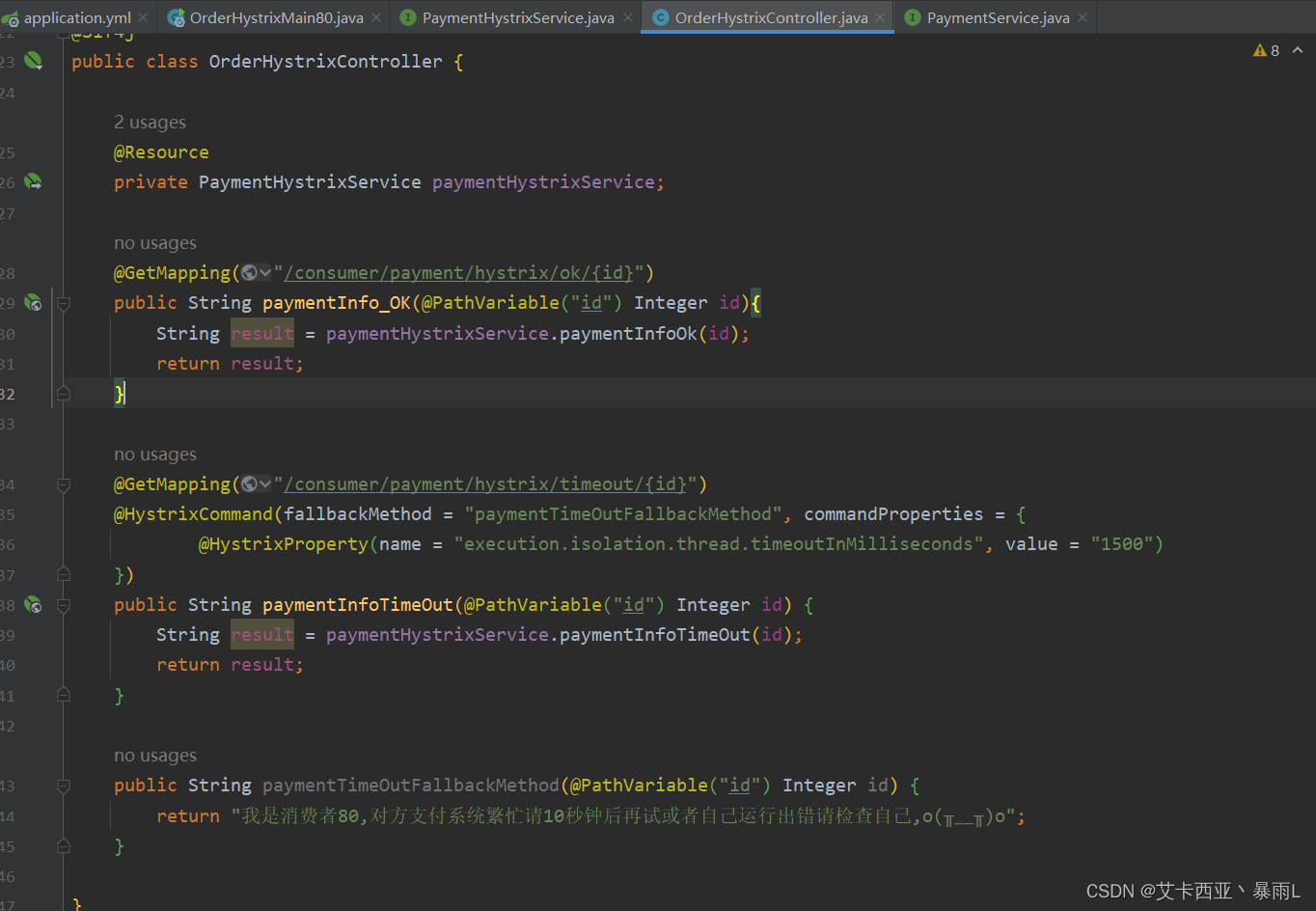Click the paymentInfoTimeOut method declaration name
Viewport: 1316px width, 911px height.
pyautogui.click(x=358, y=605)
